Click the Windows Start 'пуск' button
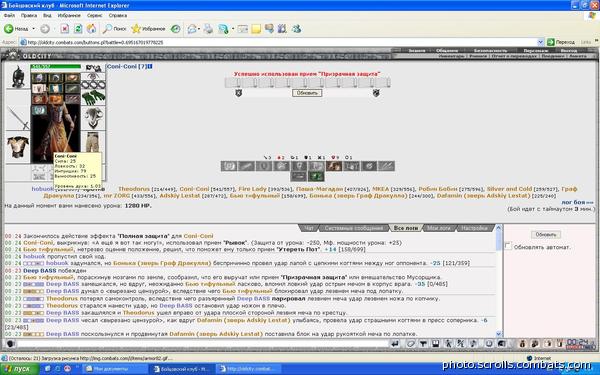The width and height of the screenshot is (600, 375). coord(20,369)
